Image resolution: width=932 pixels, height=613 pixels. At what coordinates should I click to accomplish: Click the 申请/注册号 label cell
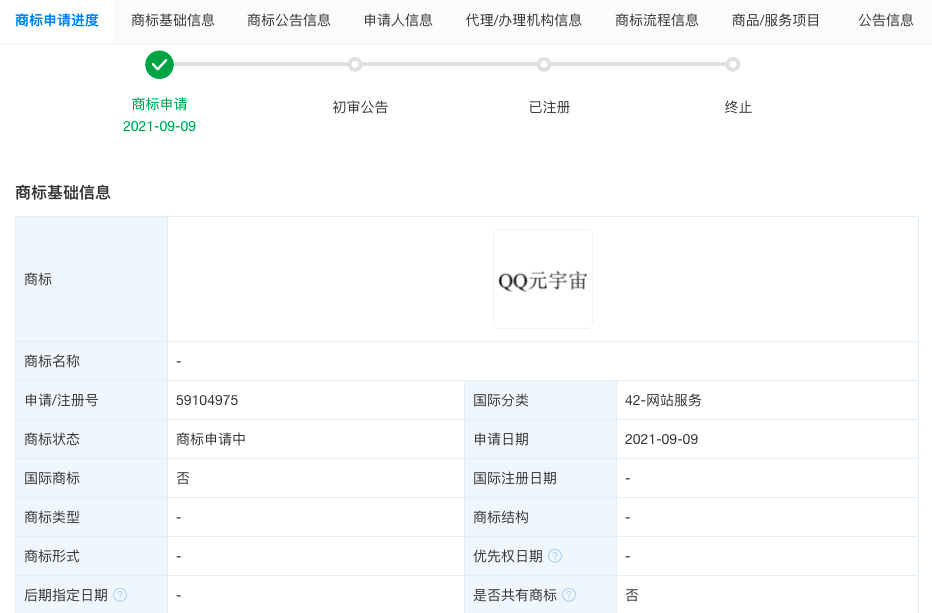click(92, 400)
